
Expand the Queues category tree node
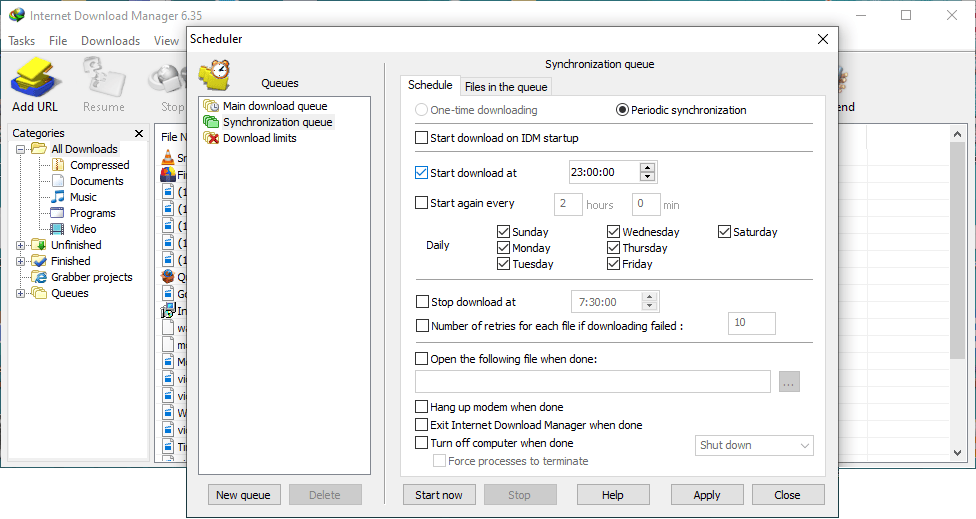pos(21,293)
